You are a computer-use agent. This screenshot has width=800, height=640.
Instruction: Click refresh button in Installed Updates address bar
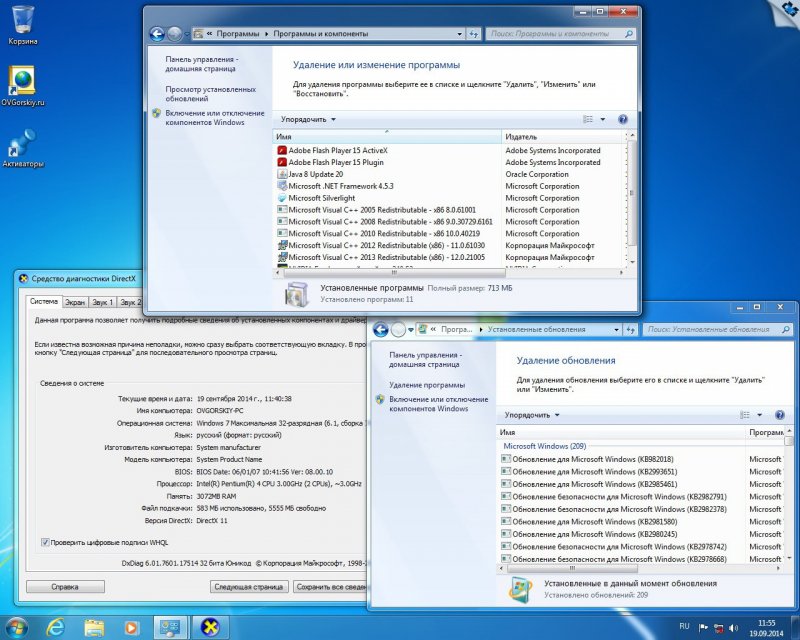click(x=631, y=330)
